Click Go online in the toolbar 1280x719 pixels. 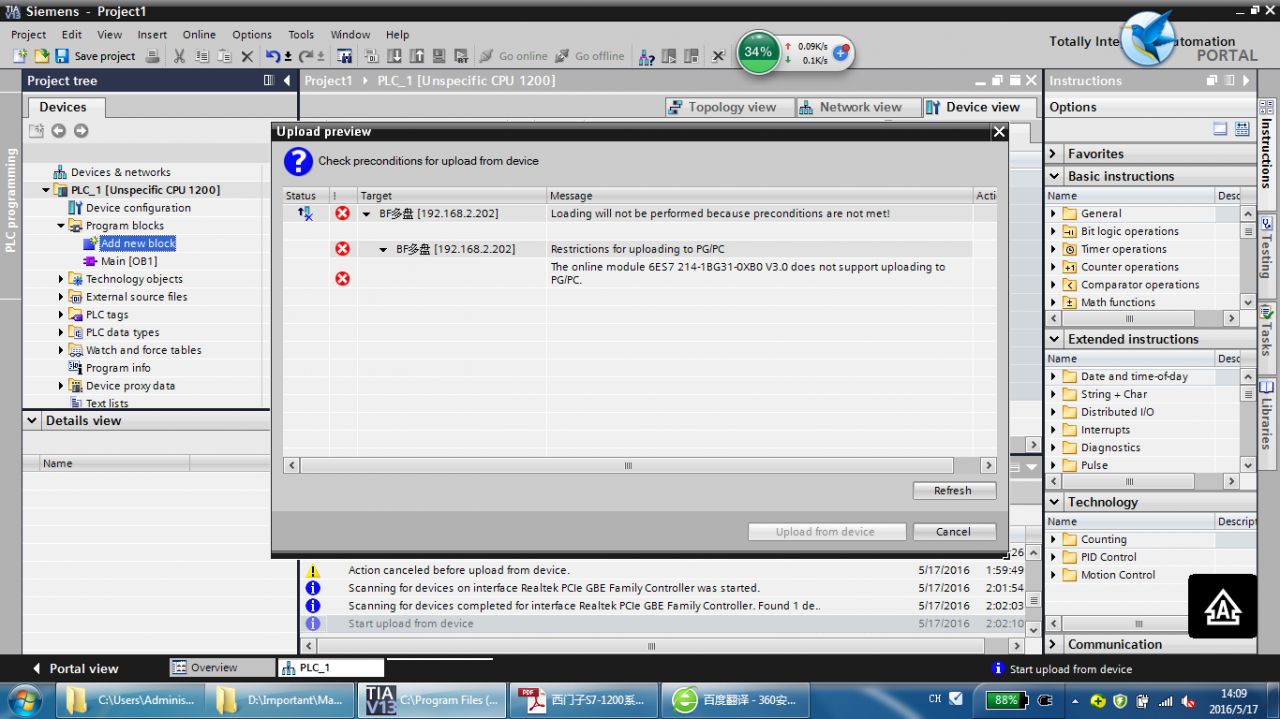pos(513,56)
